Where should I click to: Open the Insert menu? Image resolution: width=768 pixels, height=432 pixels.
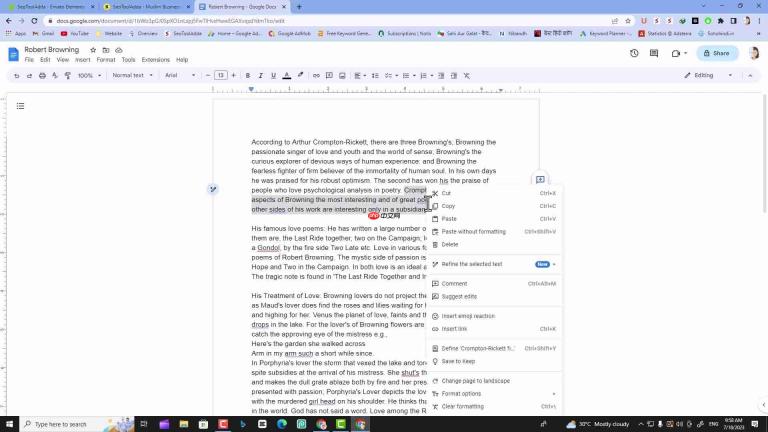82,60
